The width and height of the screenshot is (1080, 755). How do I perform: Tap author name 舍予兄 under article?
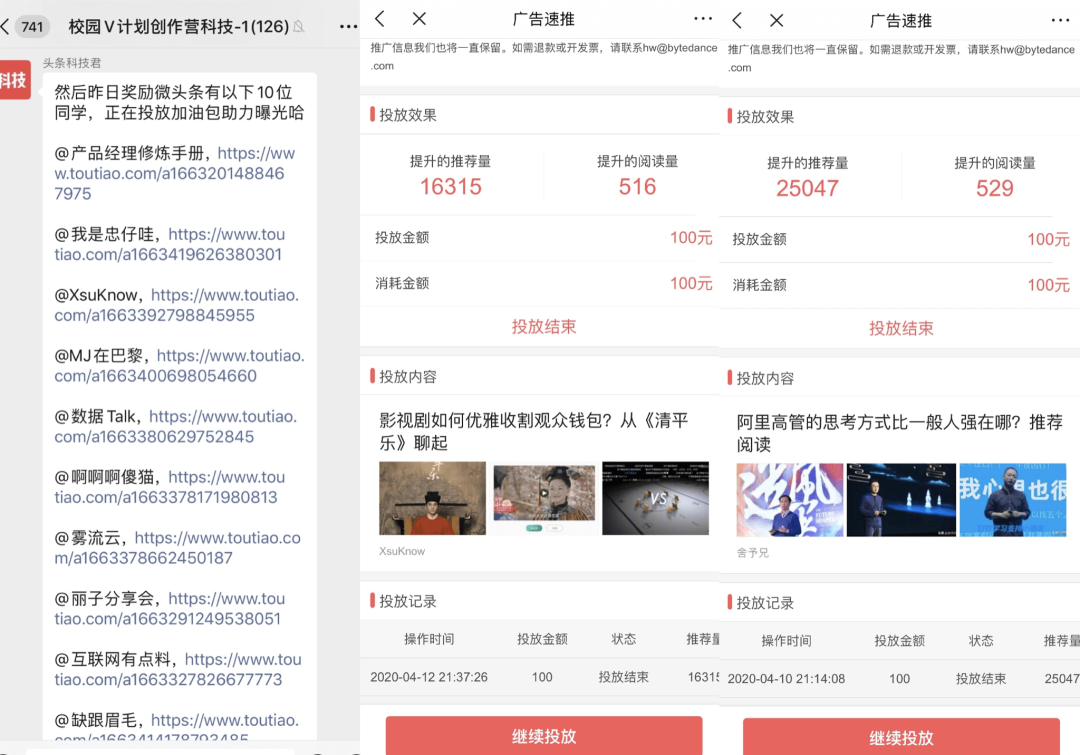coord(752,552)
